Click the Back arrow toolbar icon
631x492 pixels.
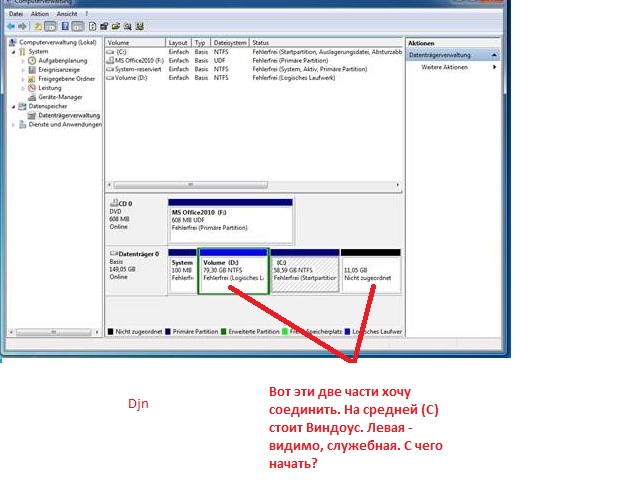pos(12,27)
